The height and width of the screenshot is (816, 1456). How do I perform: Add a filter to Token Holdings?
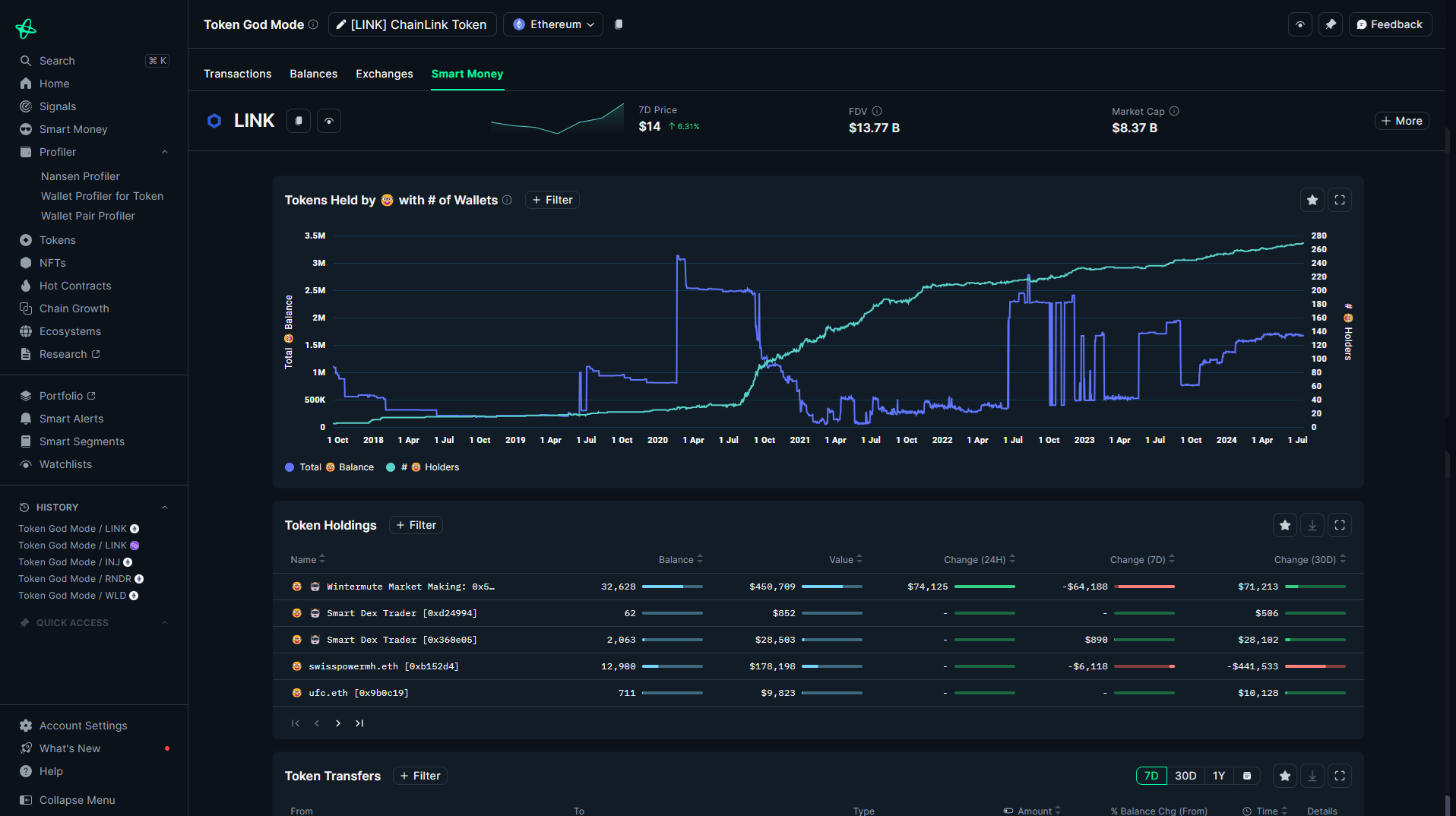click(416, 525)
